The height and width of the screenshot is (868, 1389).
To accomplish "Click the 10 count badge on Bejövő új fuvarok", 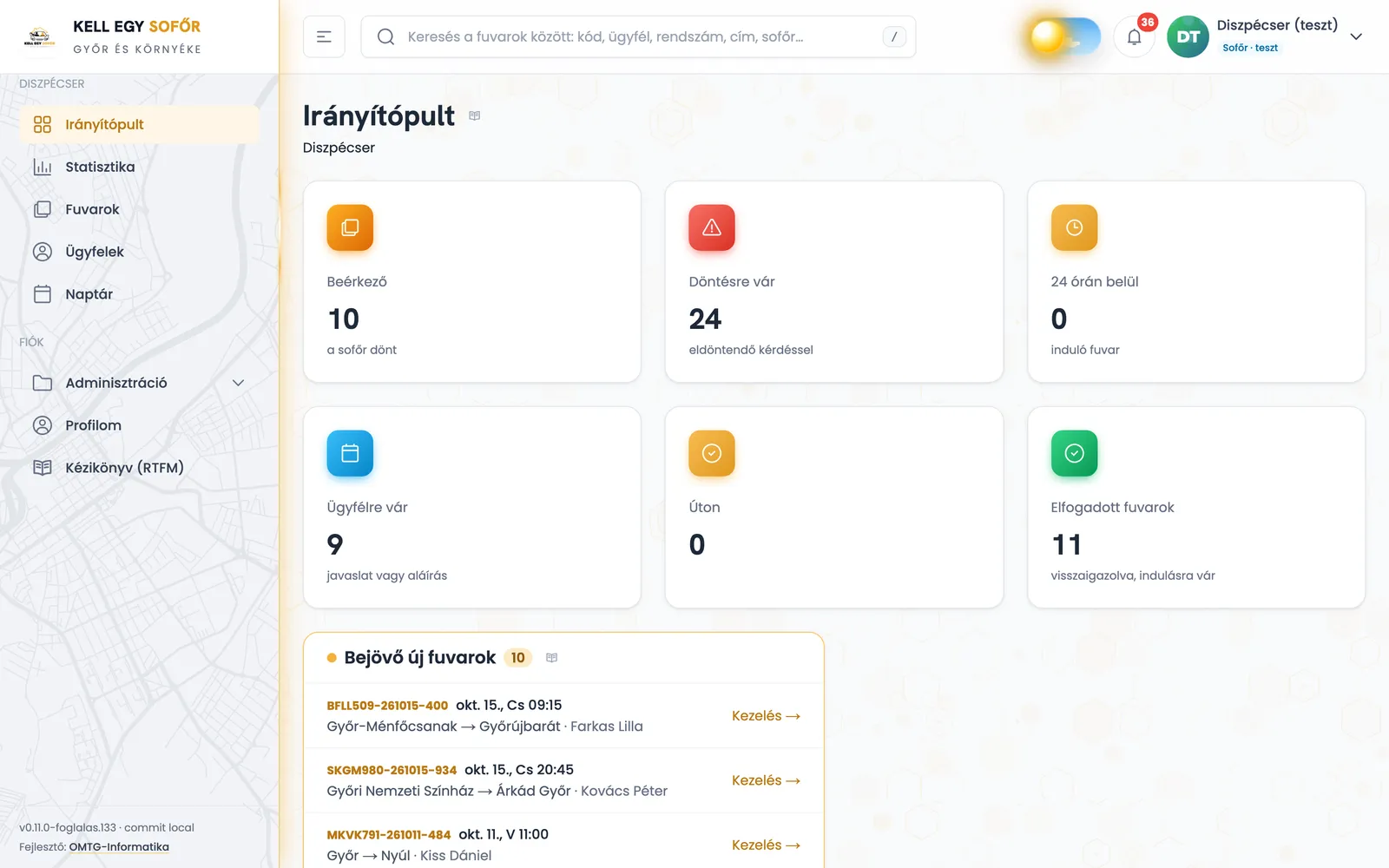I will pos(518,658).
